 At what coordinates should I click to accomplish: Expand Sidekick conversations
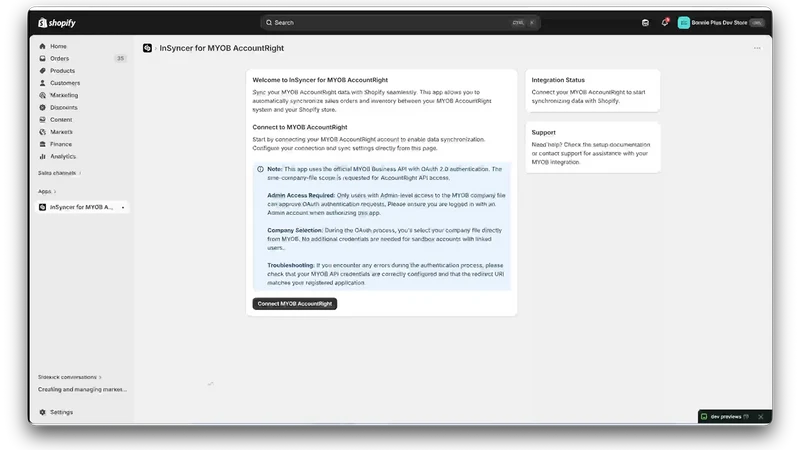(x=69, y=377)
